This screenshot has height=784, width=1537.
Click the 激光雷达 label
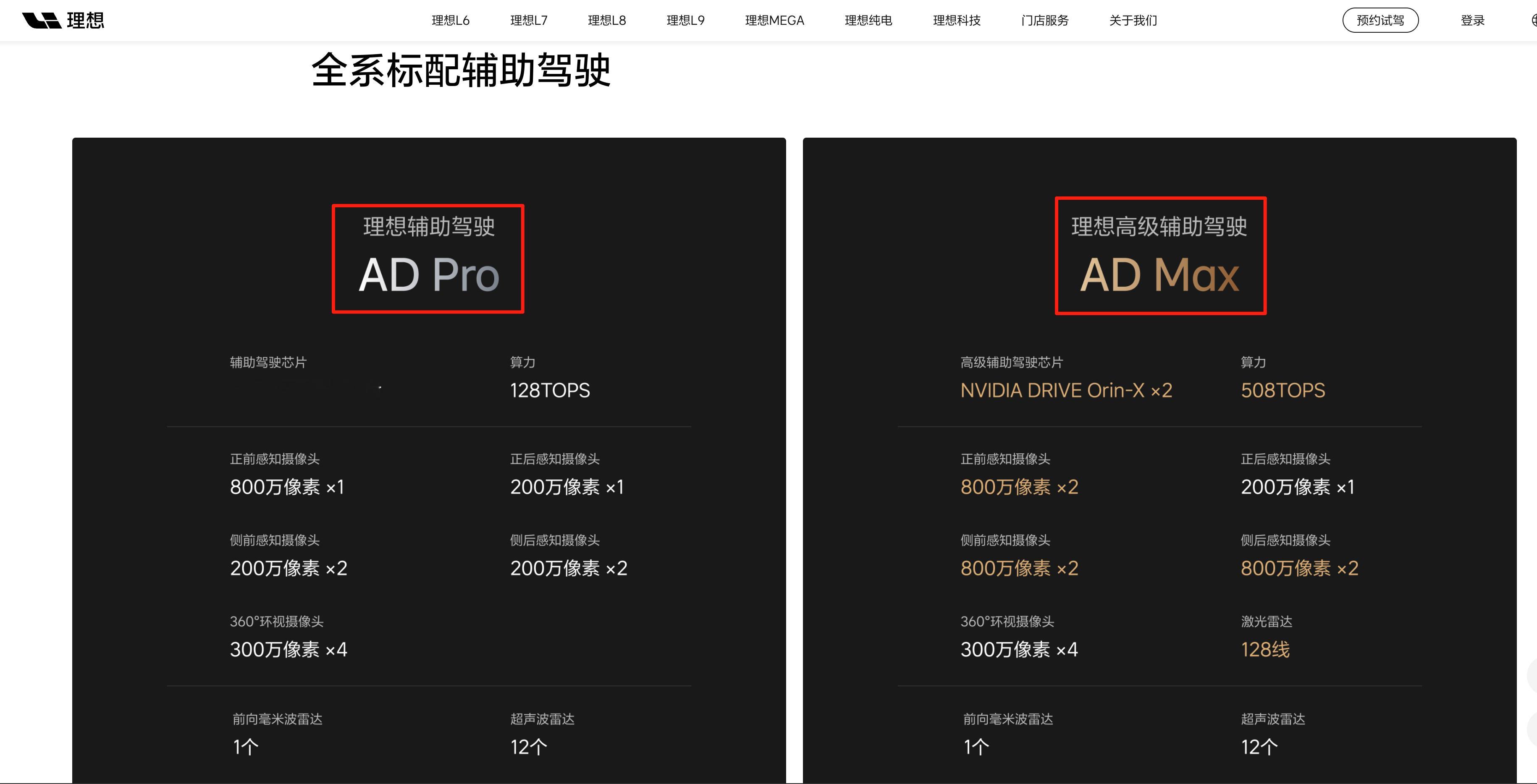coord(1266,622)
